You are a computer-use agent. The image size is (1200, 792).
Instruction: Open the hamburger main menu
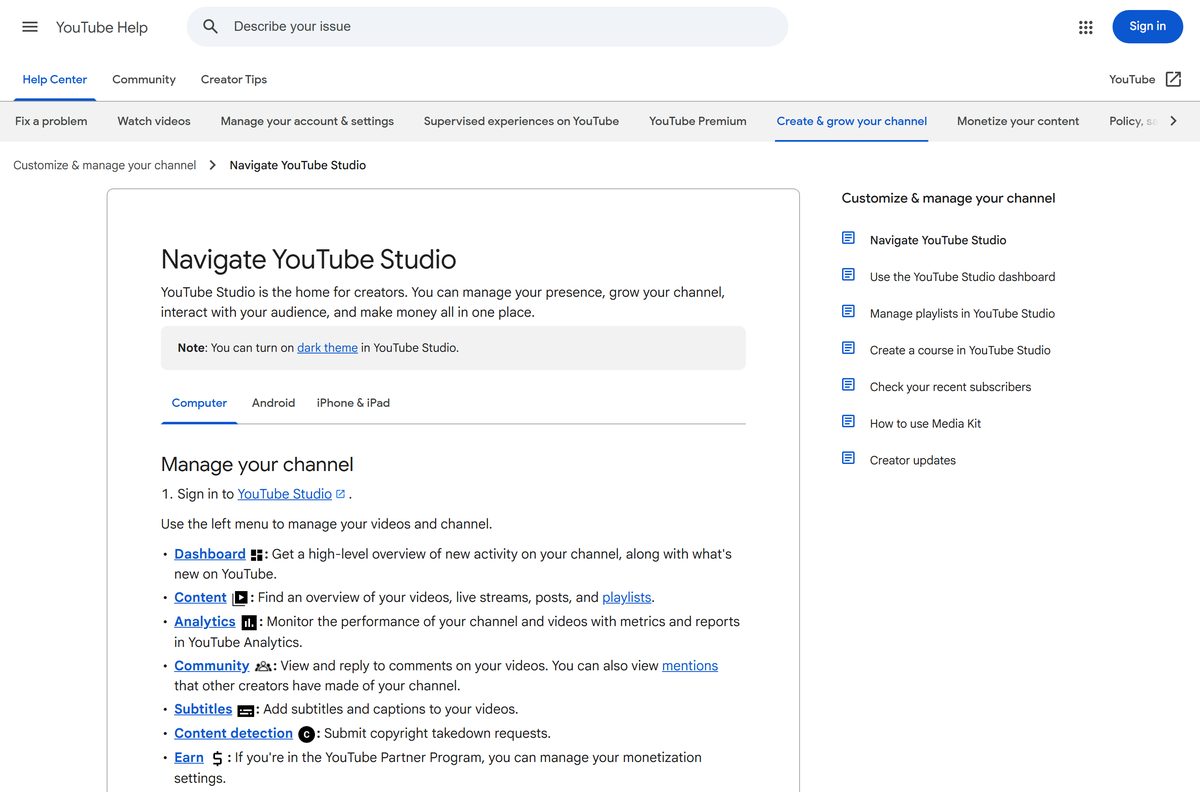30,27
